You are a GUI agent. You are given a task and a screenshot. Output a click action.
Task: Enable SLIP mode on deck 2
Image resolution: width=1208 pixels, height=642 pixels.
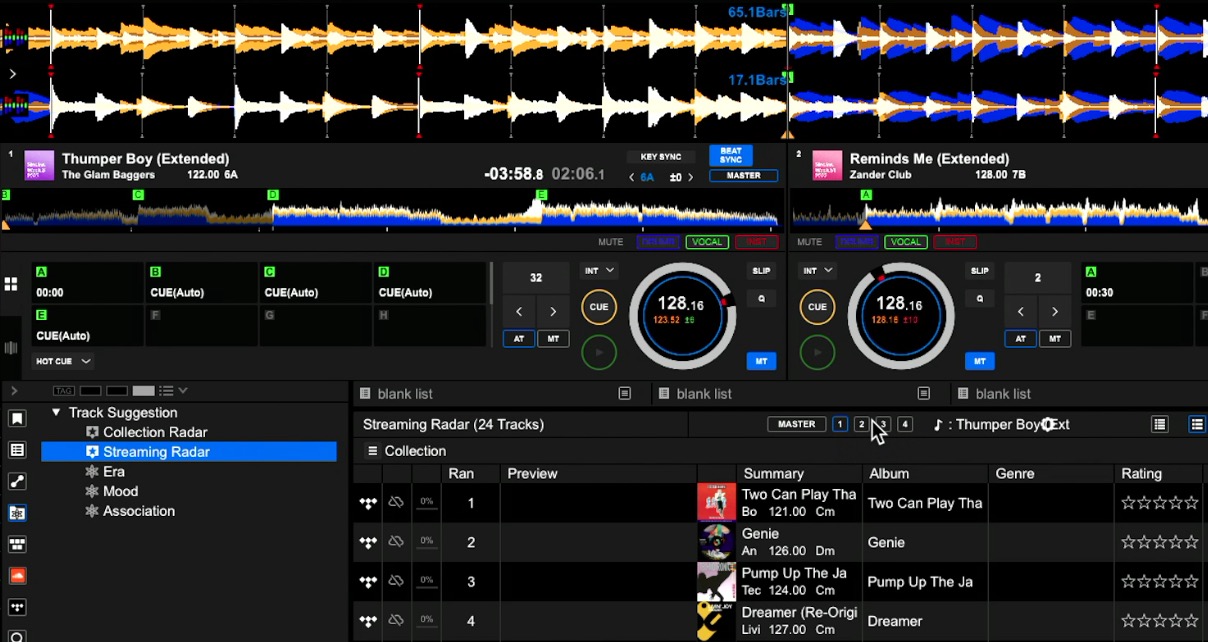click(x=979, y=271)
